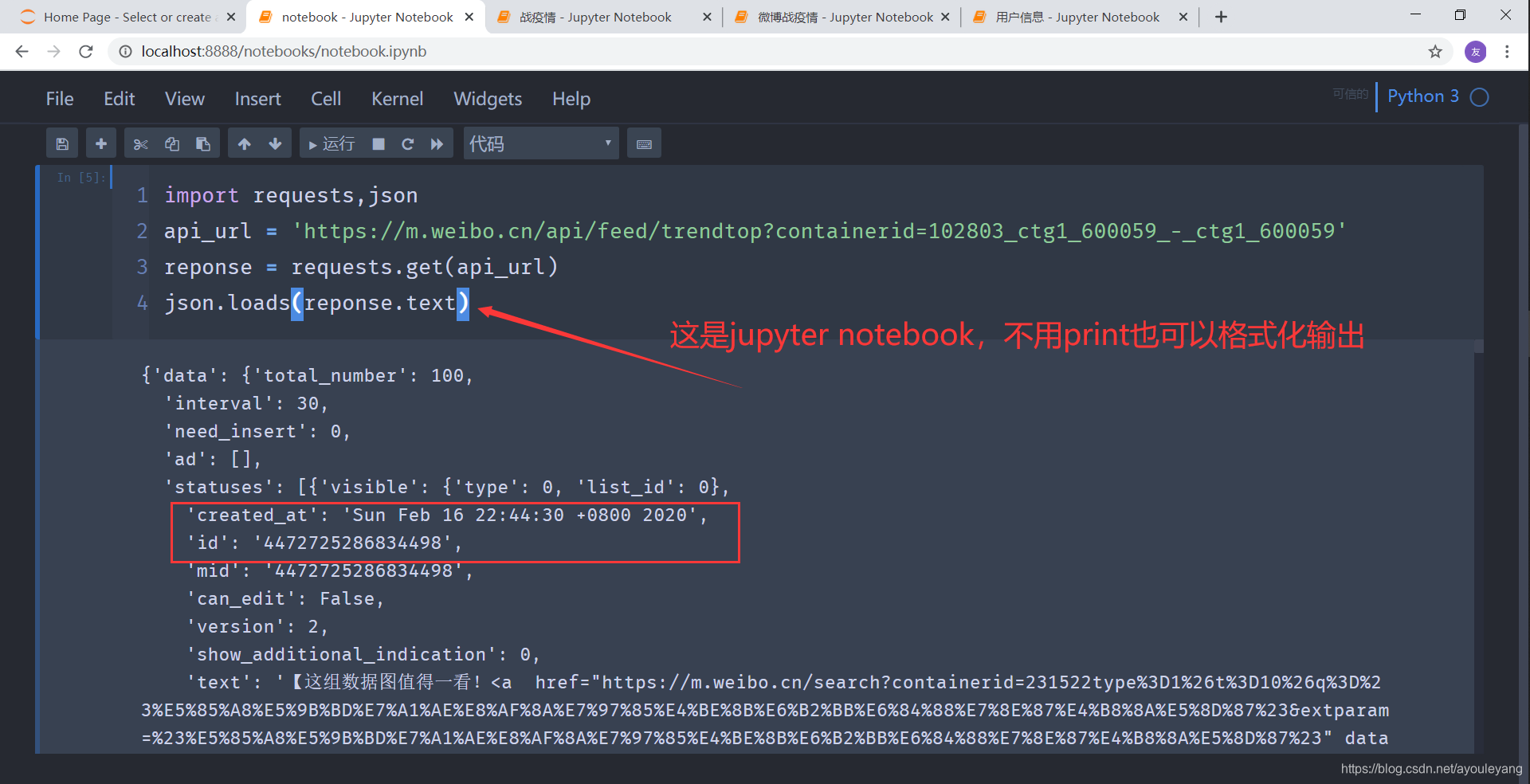
Task: Click output line 'version': 2
Action: [257, 626]
